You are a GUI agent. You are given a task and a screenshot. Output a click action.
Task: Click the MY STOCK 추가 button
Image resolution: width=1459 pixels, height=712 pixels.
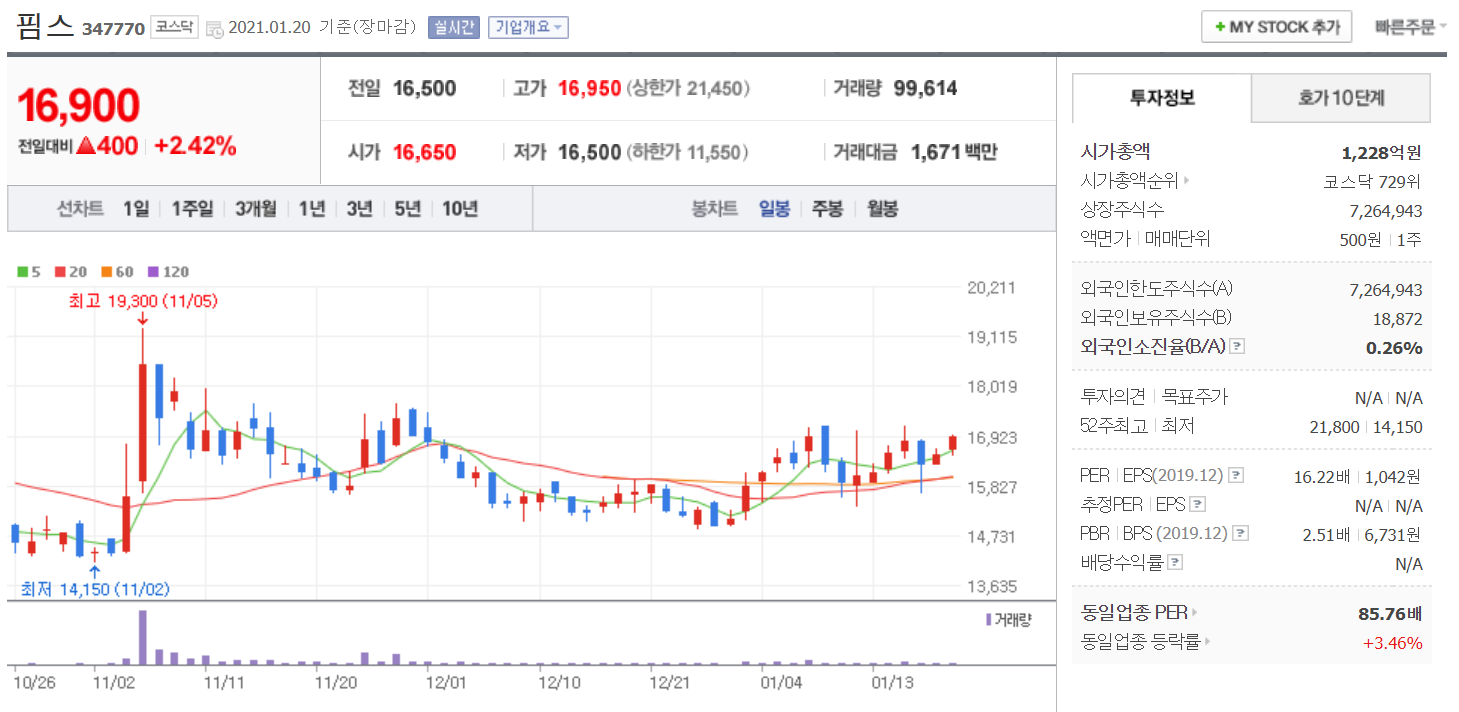tap(1276, 27)
